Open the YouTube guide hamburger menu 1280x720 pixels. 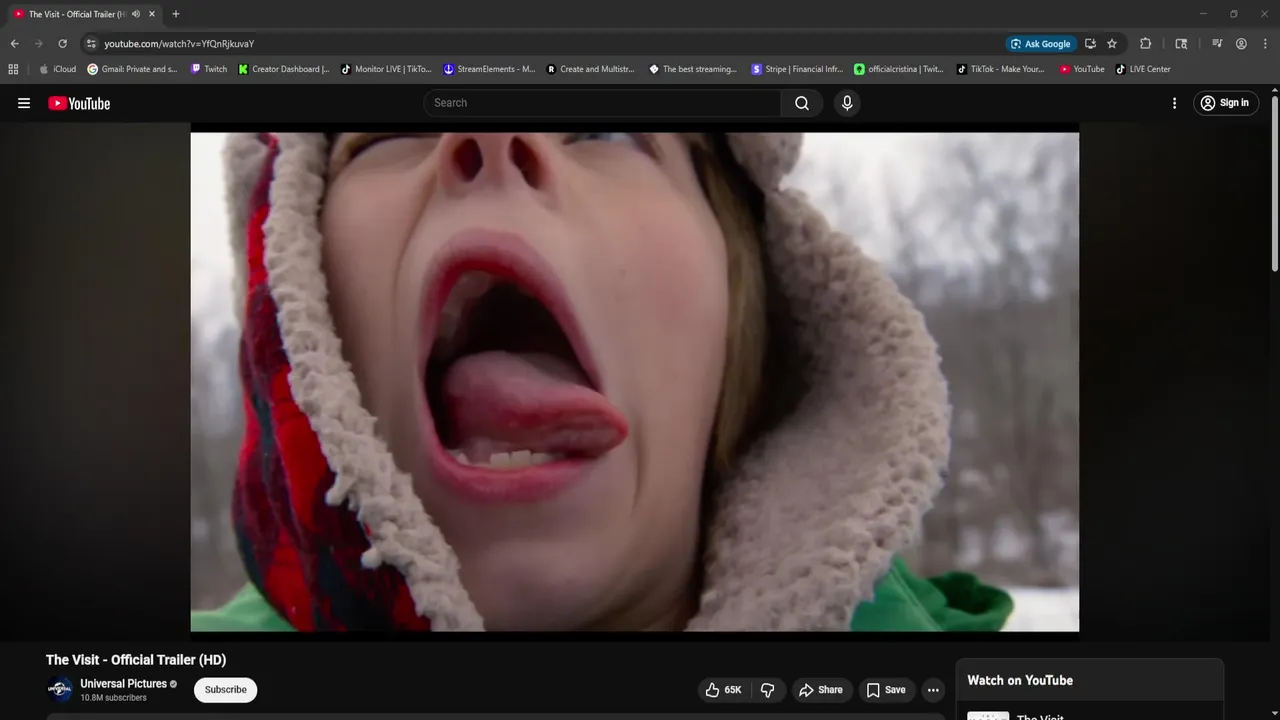24,103
